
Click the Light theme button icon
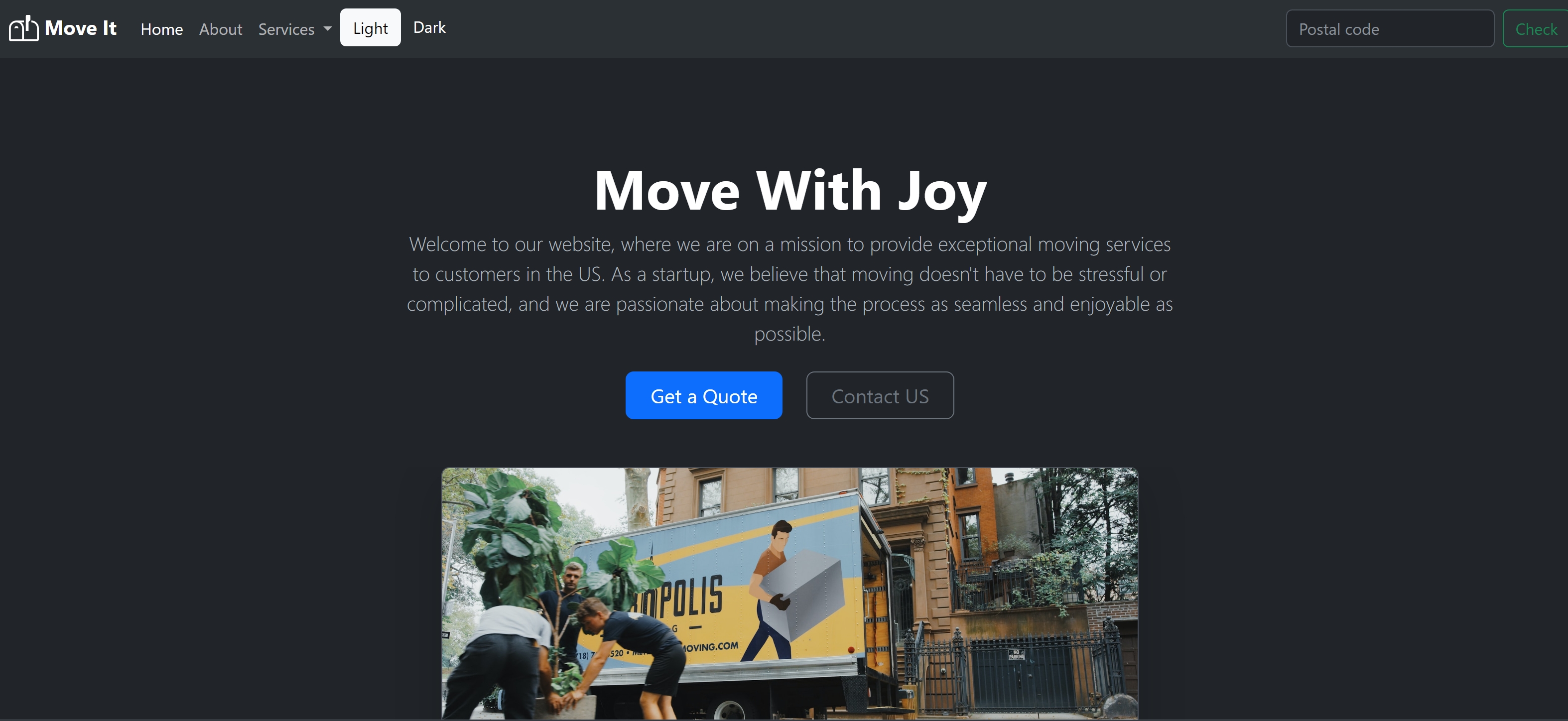[x=370, y=27]
